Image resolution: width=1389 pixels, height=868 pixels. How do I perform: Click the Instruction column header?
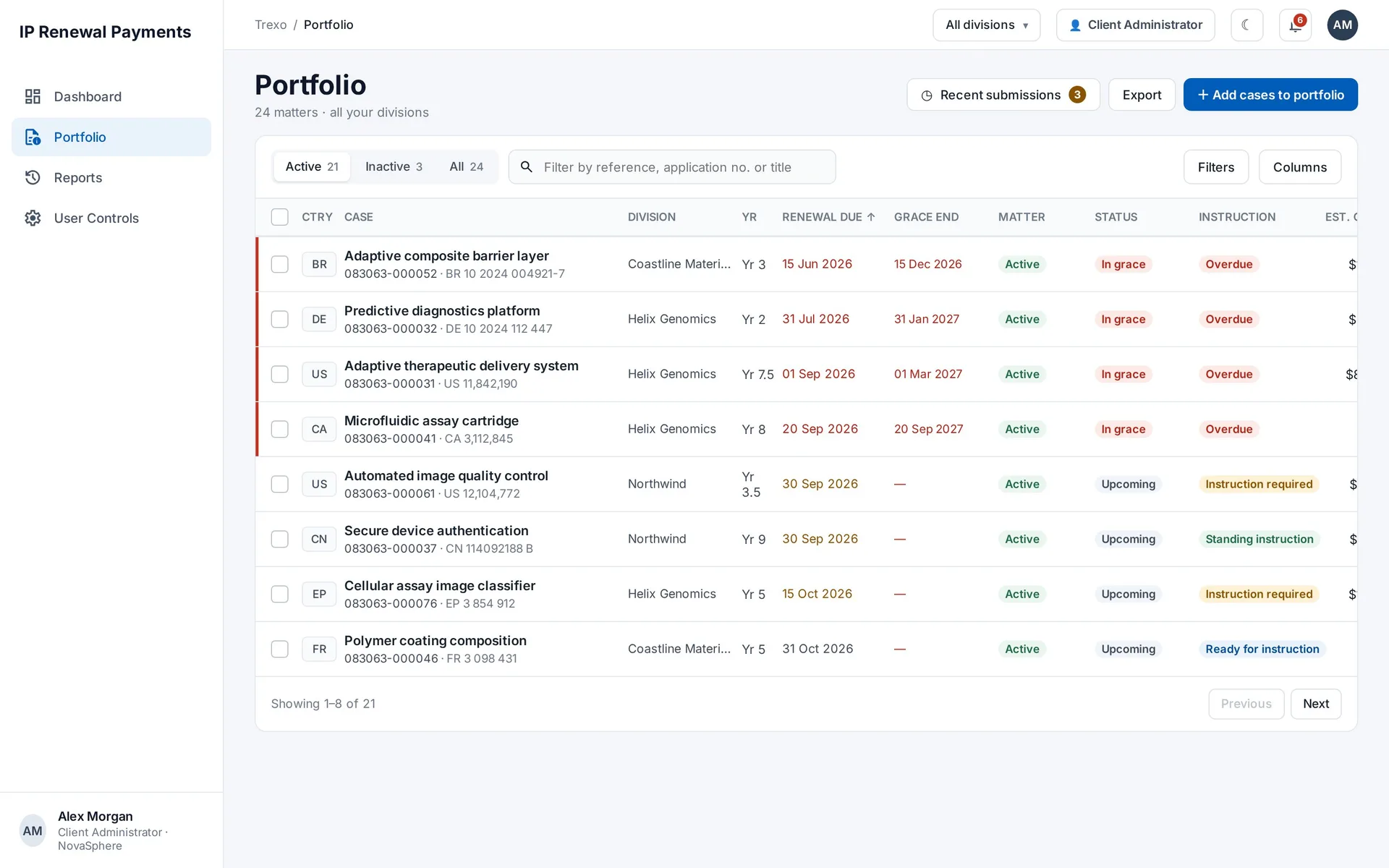[1236, 217]
